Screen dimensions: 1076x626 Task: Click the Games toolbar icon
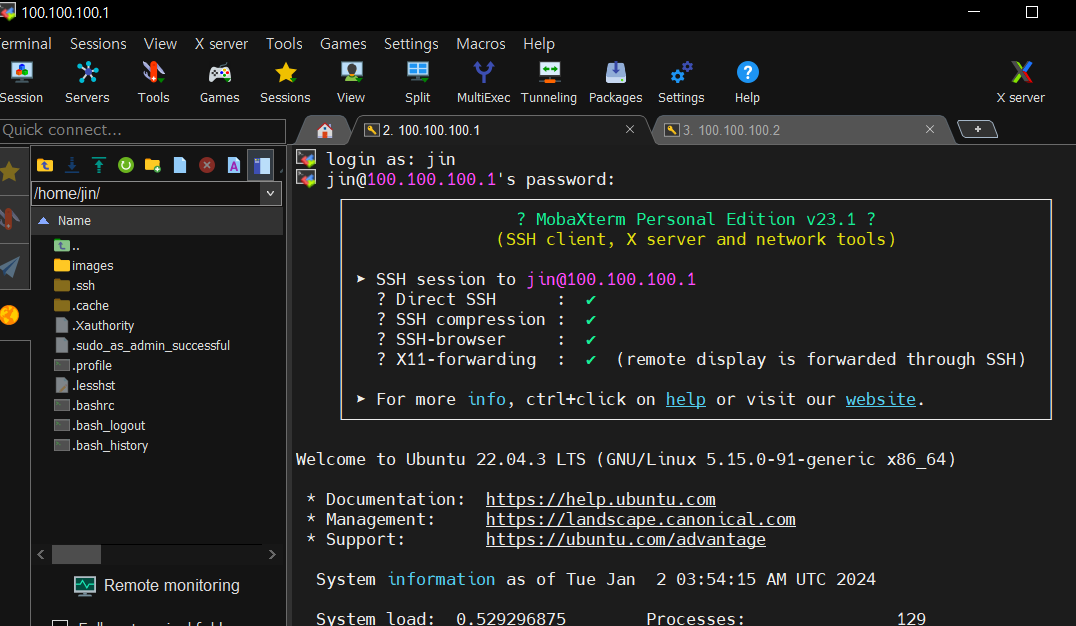[x=220, y=82]
